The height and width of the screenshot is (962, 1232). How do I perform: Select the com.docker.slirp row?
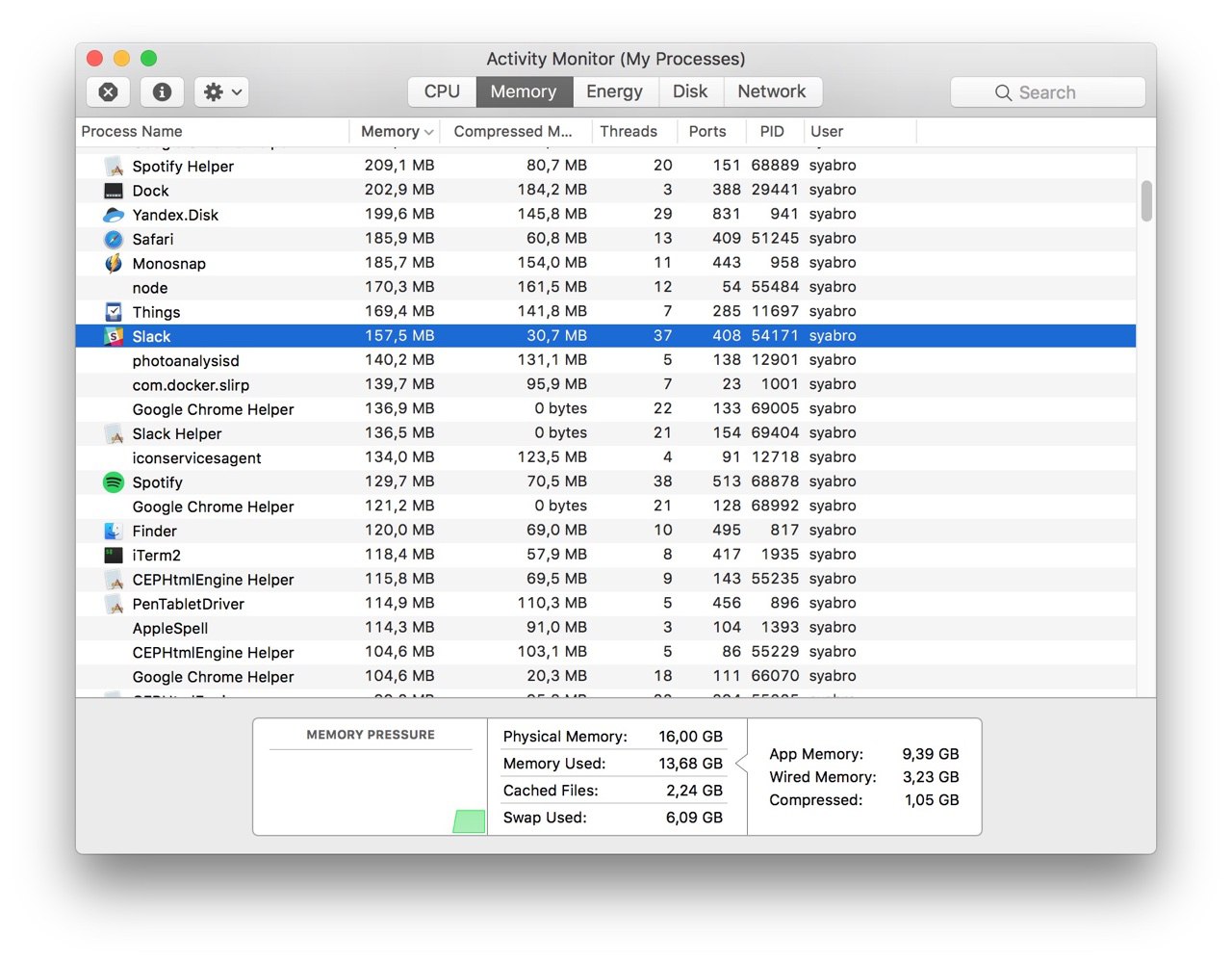coord(605,384)
